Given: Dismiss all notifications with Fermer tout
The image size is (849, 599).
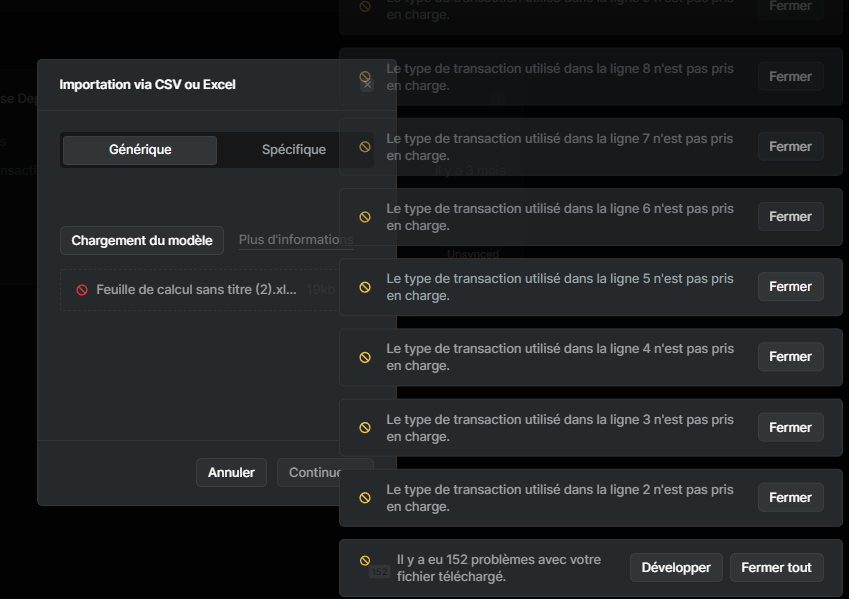Looking at the screenshot, I should tap(776, 567).
